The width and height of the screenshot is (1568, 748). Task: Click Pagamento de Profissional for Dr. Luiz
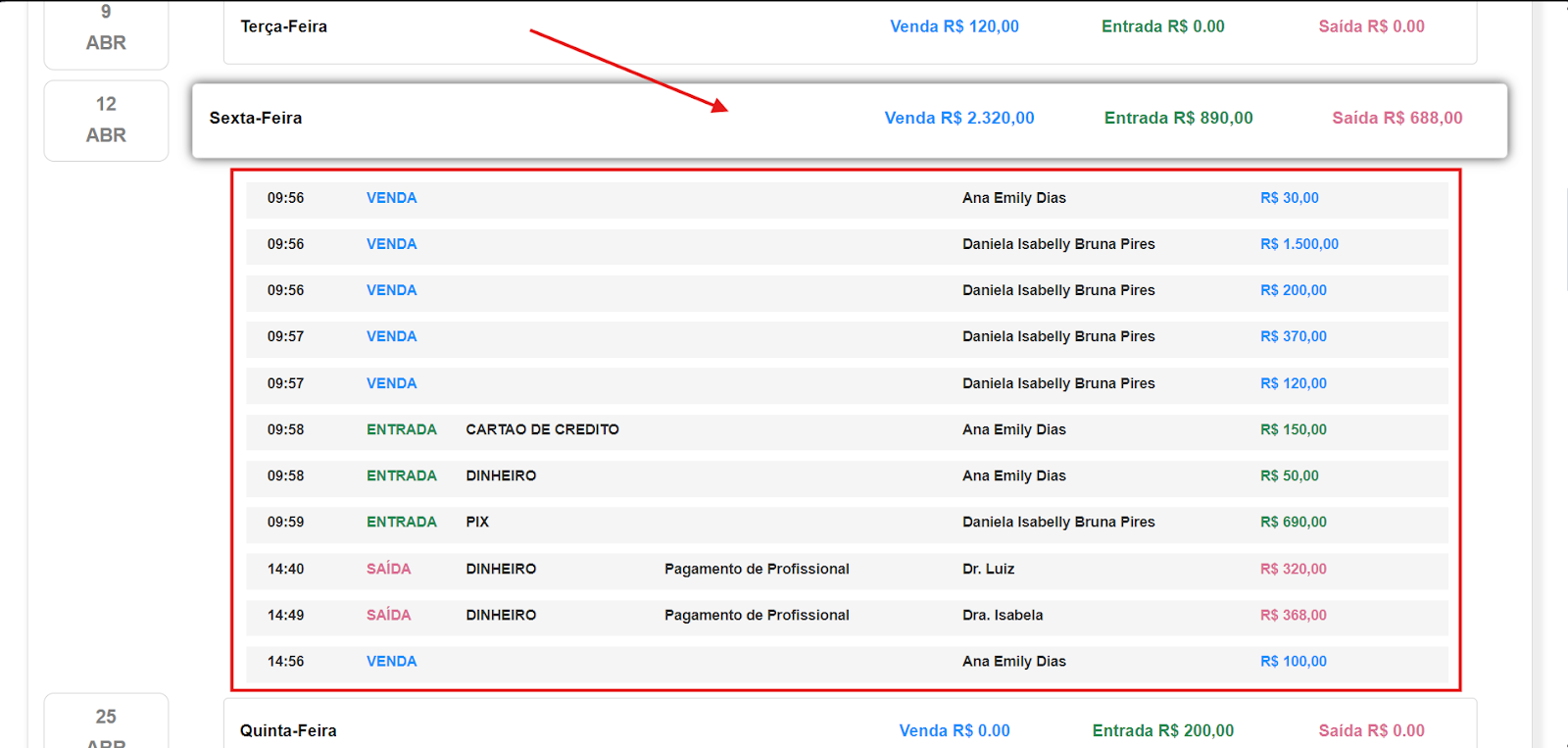click(x=757, y=569)
